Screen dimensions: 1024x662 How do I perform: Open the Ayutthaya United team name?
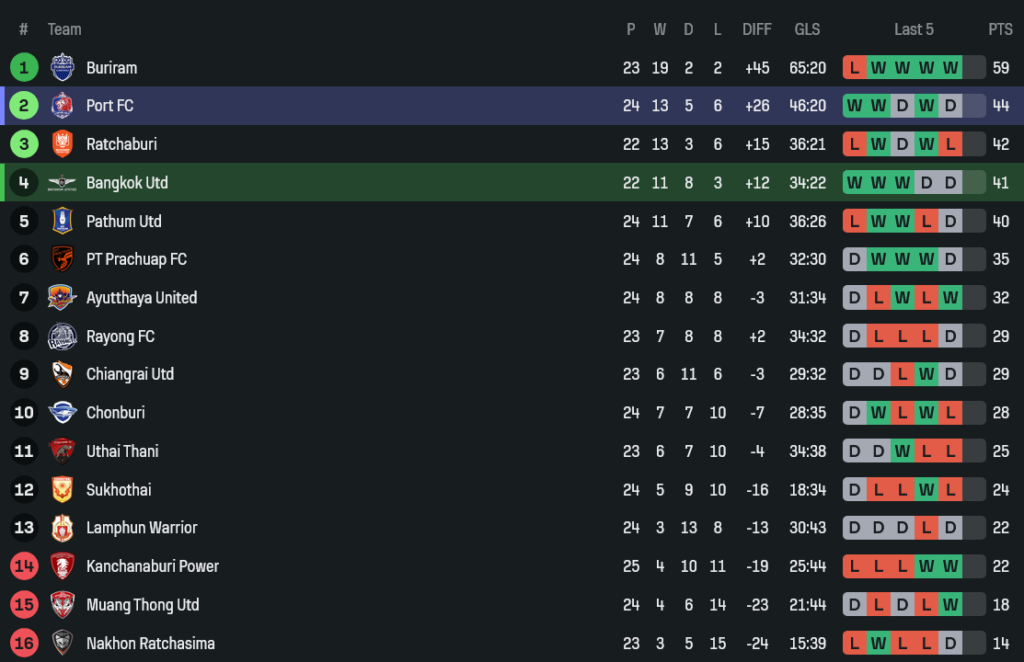click(141, 298)
